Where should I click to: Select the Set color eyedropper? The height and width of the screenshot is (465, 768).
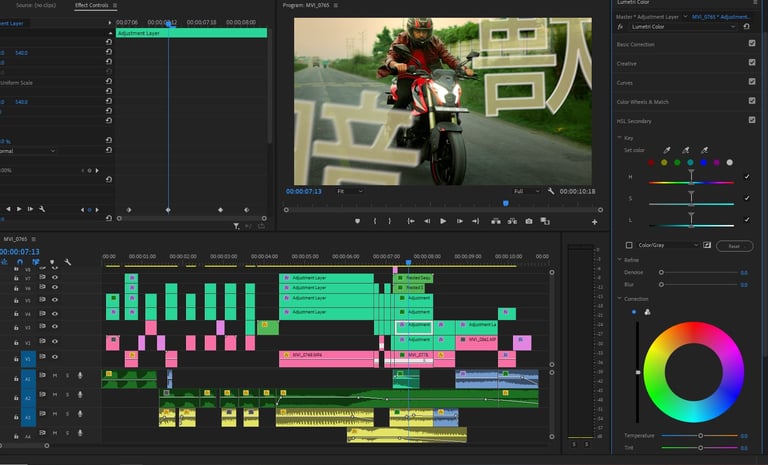click(667, 150)
